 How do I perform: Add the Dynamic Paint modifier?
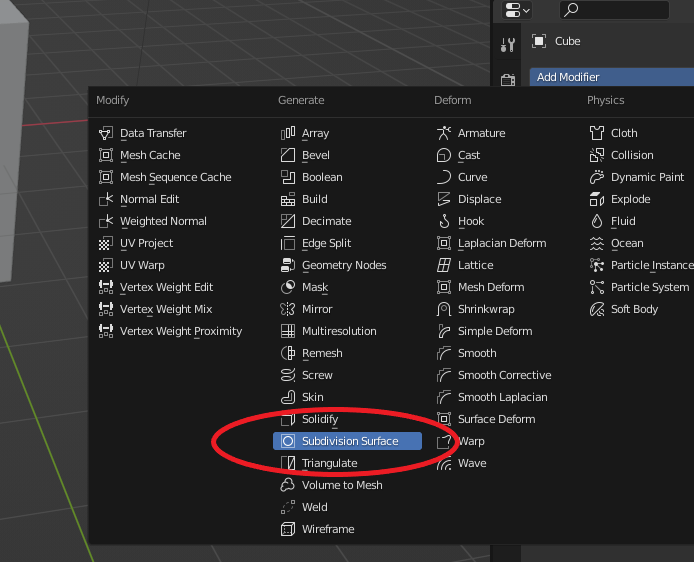click(x=647, y=177)
